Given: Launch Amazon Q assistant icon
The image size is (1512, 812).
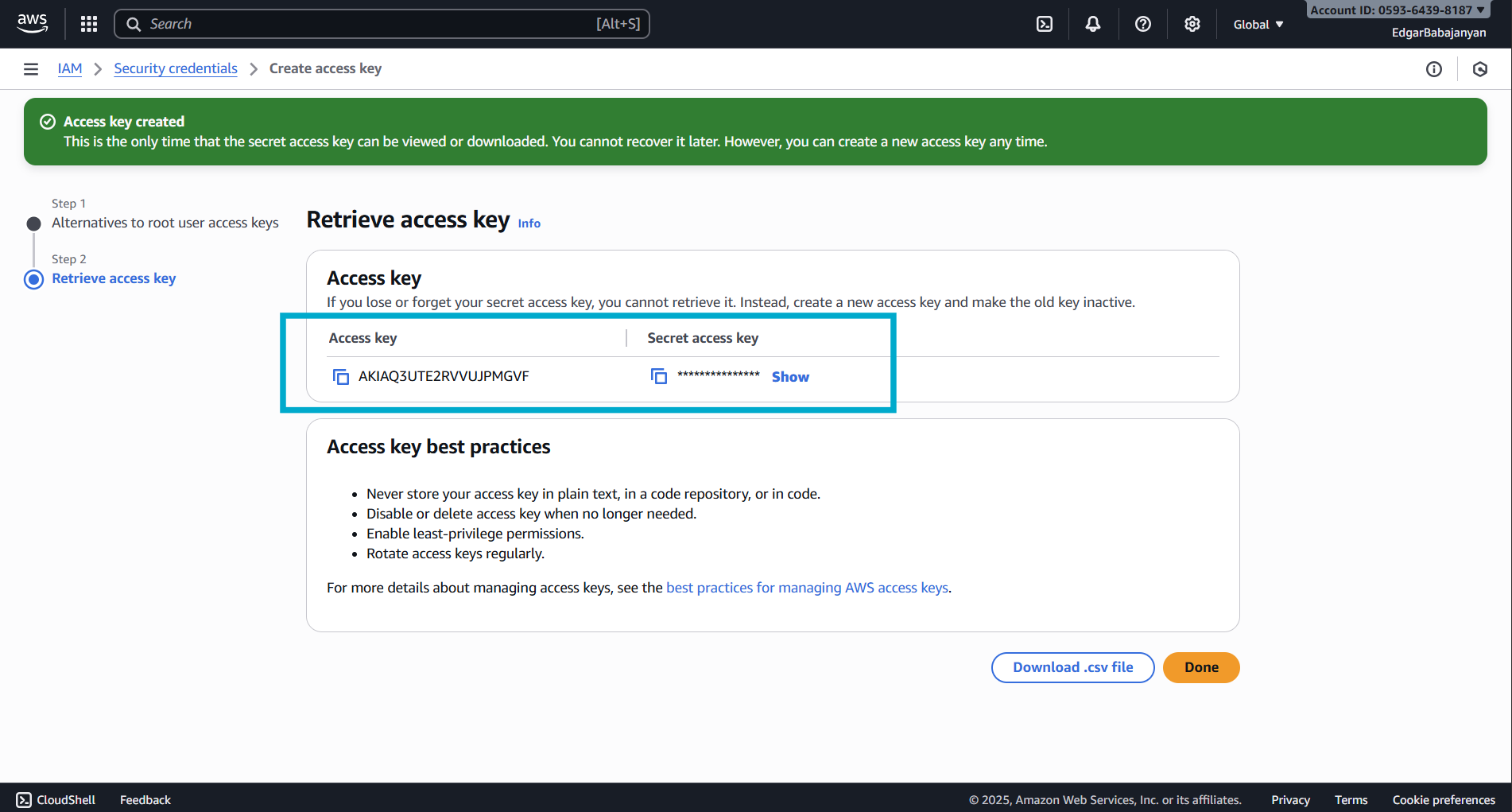Looking at the screenshot, I should pyautogui.click(x=1480, y=69).
